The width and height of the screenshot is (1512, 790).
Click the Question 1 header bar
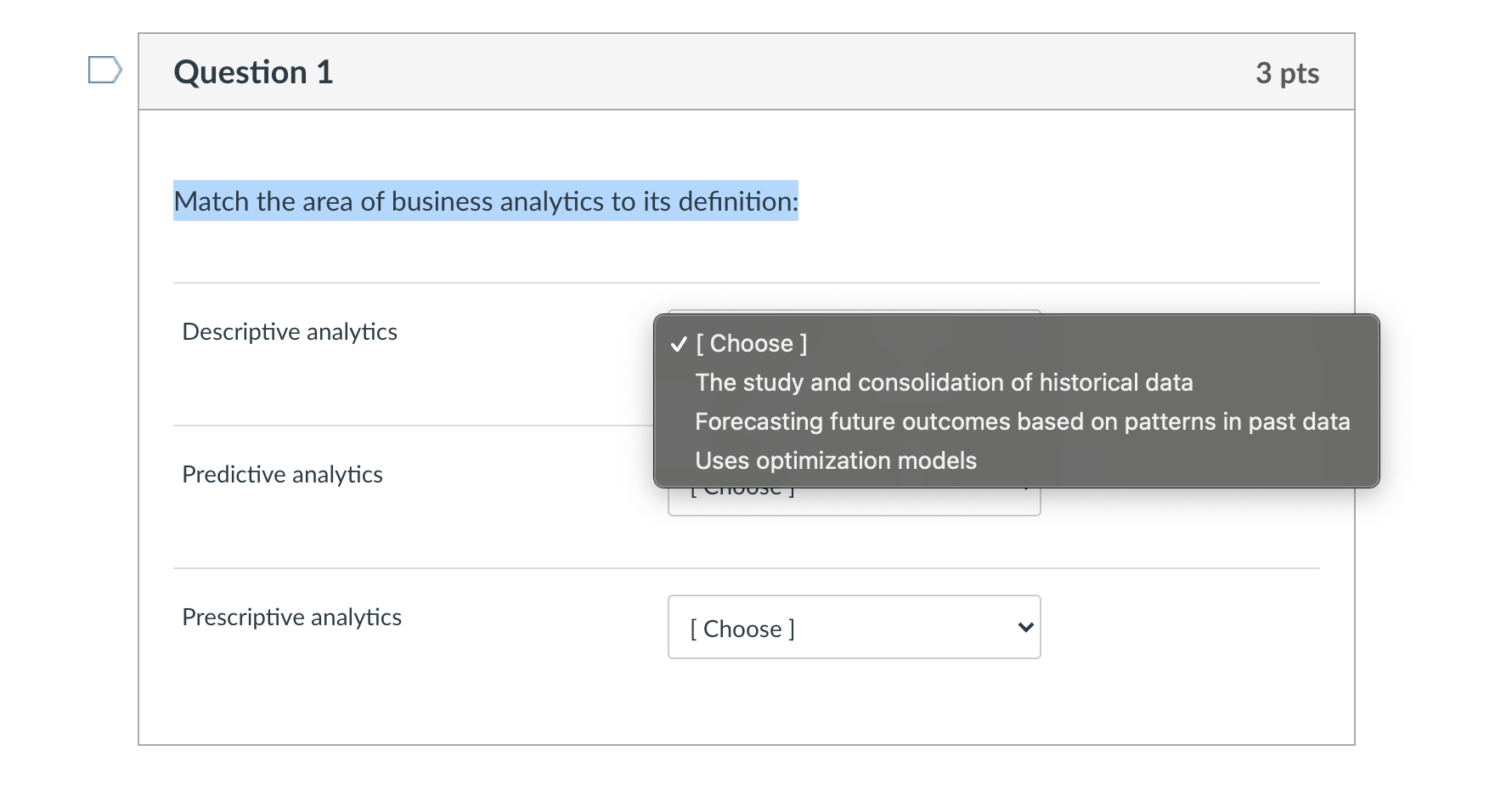click(x=251, y=72)
